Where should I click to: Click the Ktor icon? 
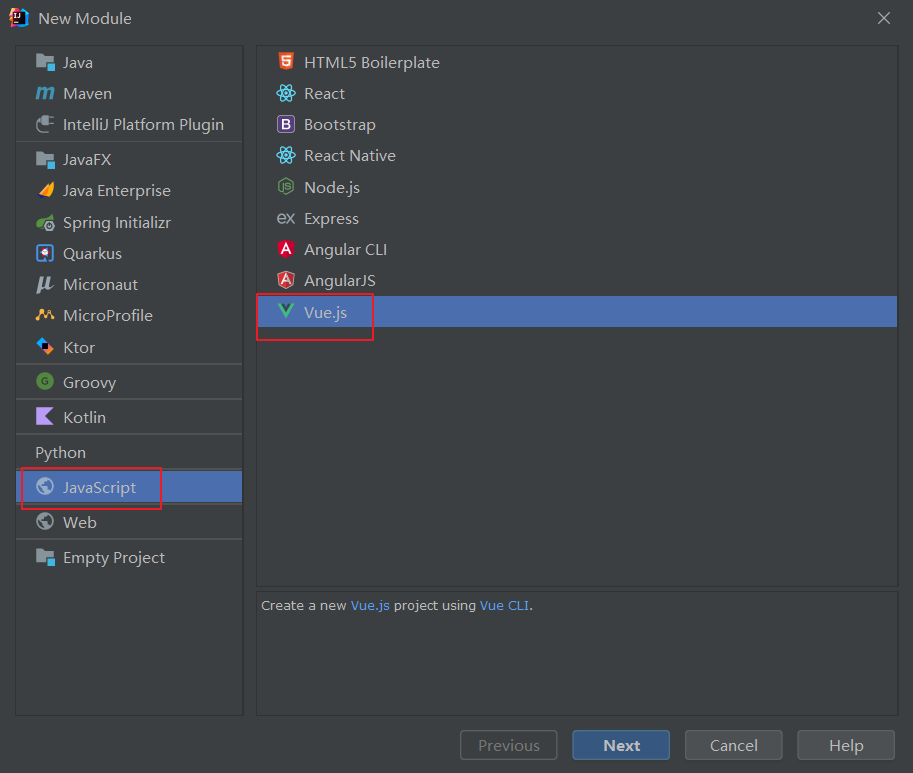pyautogui.click(x=45, y=346)
